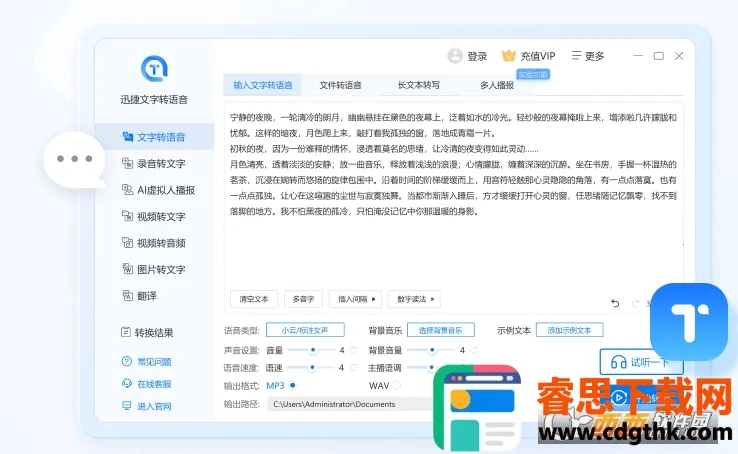Open the 更多 menu
The height and width of the screenshot is (454, 738).
588,56
